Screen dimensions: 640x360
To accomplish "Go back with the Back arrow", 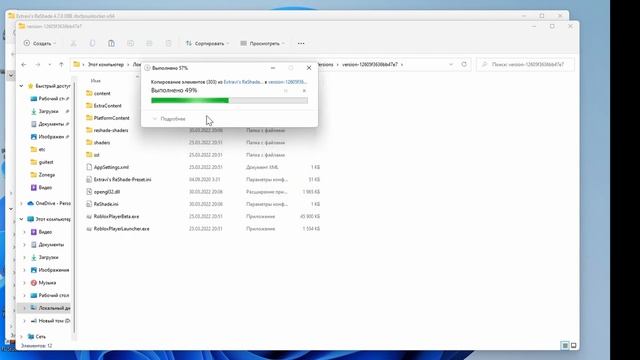I will pyautogui.click(x=24, y=64).
